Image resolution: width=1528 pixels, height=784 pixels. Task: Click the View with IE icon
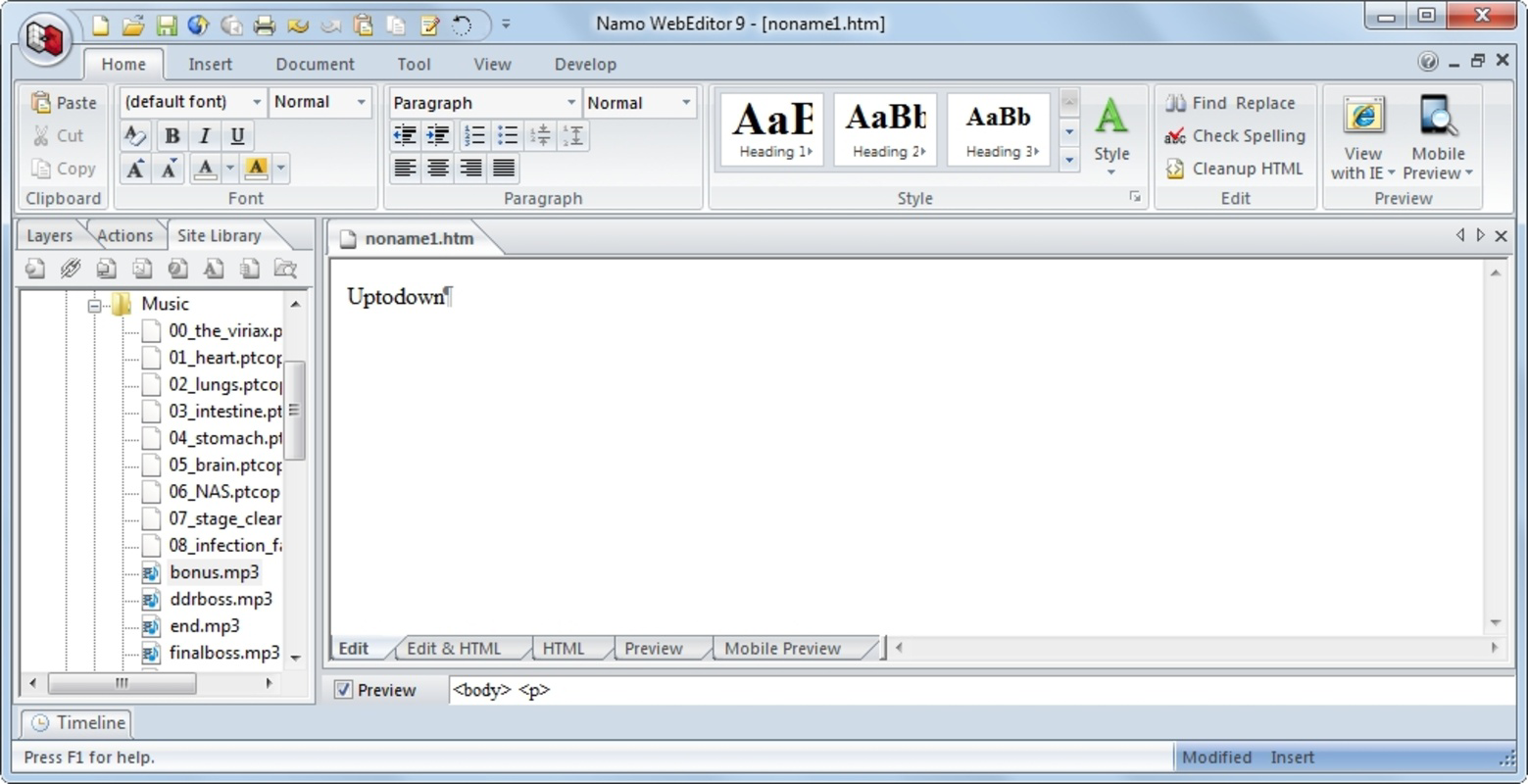pyautogui.click(x=1363, y=117)
